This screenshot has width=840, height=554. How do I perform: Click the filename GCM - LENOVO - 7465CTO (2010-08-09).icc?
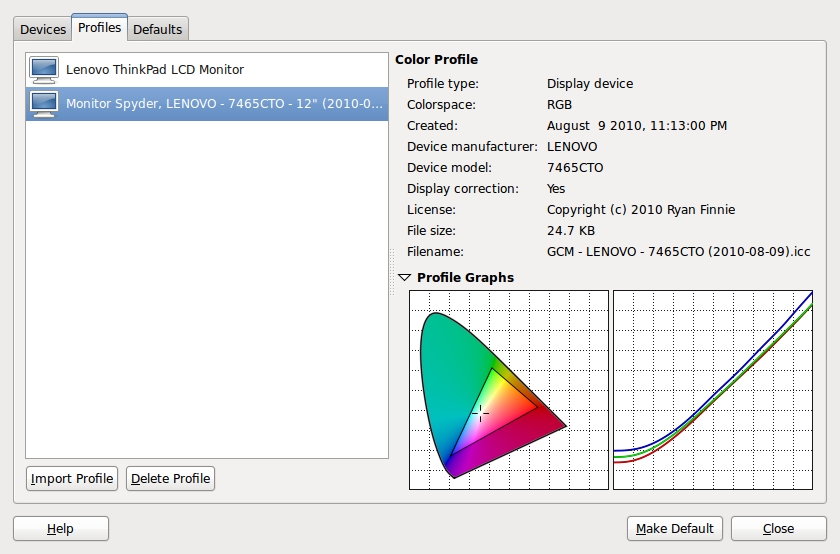click(678, 252)
